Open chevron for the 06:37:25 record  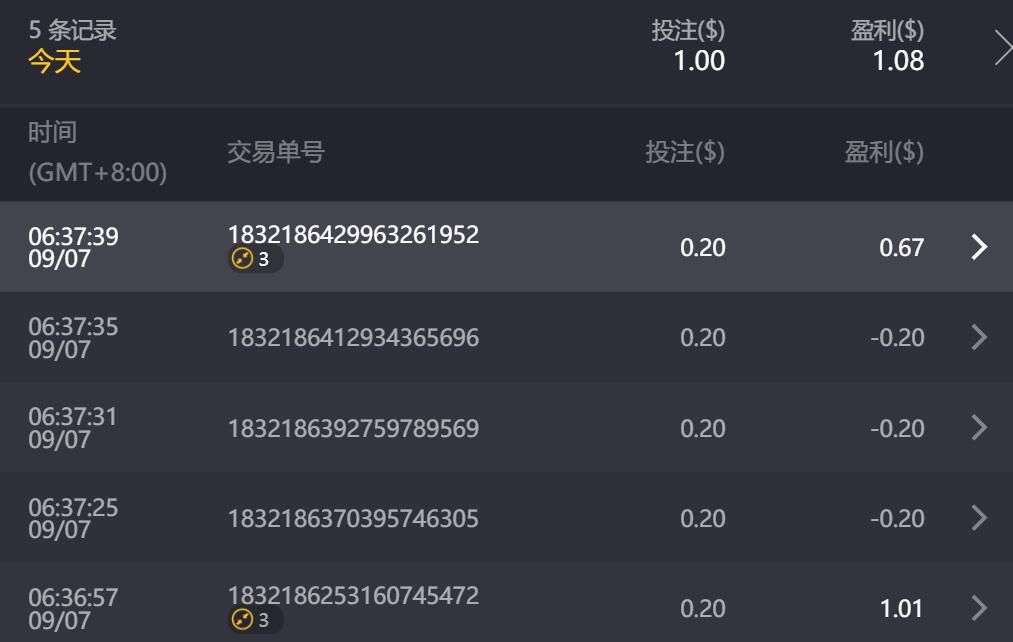(979, 518)
